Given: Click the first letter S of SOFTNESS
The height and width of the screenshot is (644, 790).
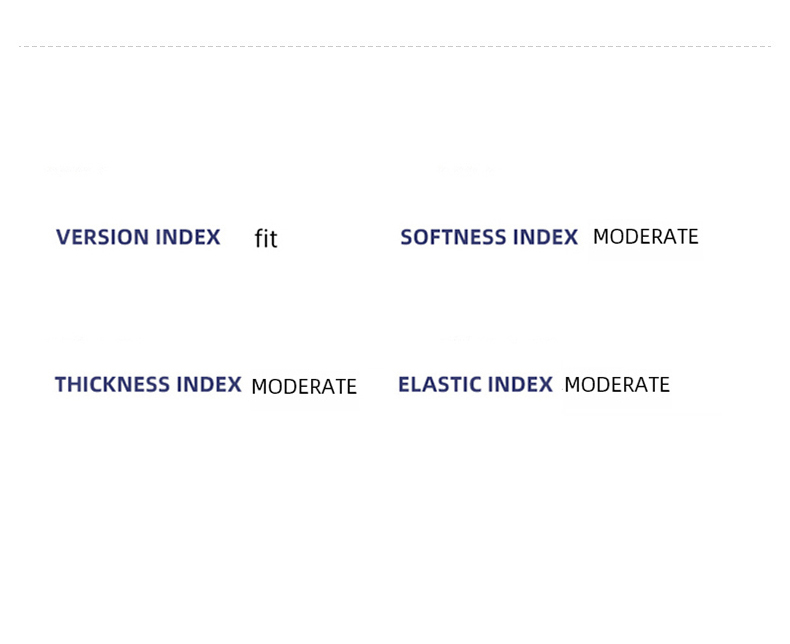Looking at the screenshot, I should click(407, 238).
